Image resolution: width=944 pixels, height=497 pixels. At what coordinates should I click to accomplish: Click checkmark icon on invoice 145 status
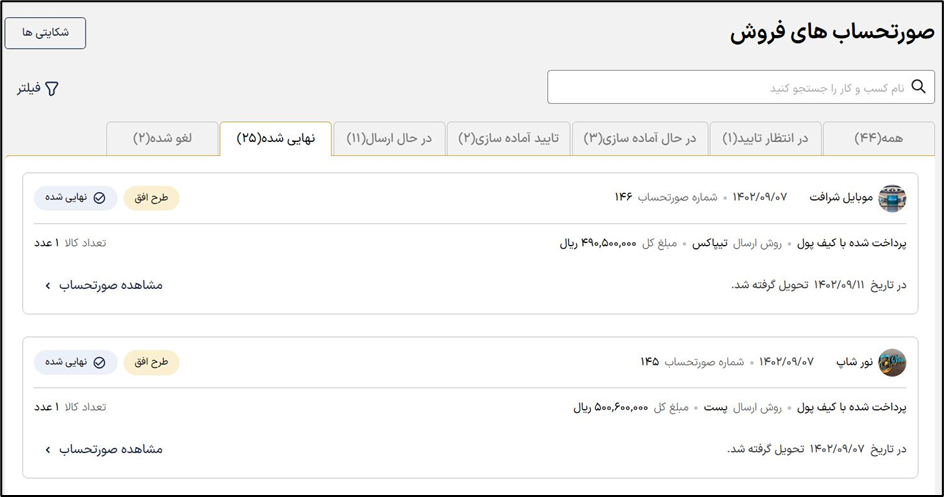tap(99, 362)
